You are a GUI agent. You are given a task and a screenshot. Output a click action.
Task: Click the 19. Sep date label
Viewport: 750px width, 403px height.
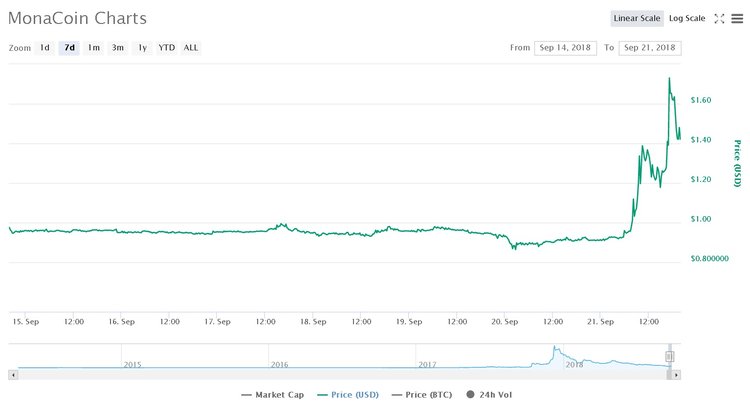coord(409,322)
